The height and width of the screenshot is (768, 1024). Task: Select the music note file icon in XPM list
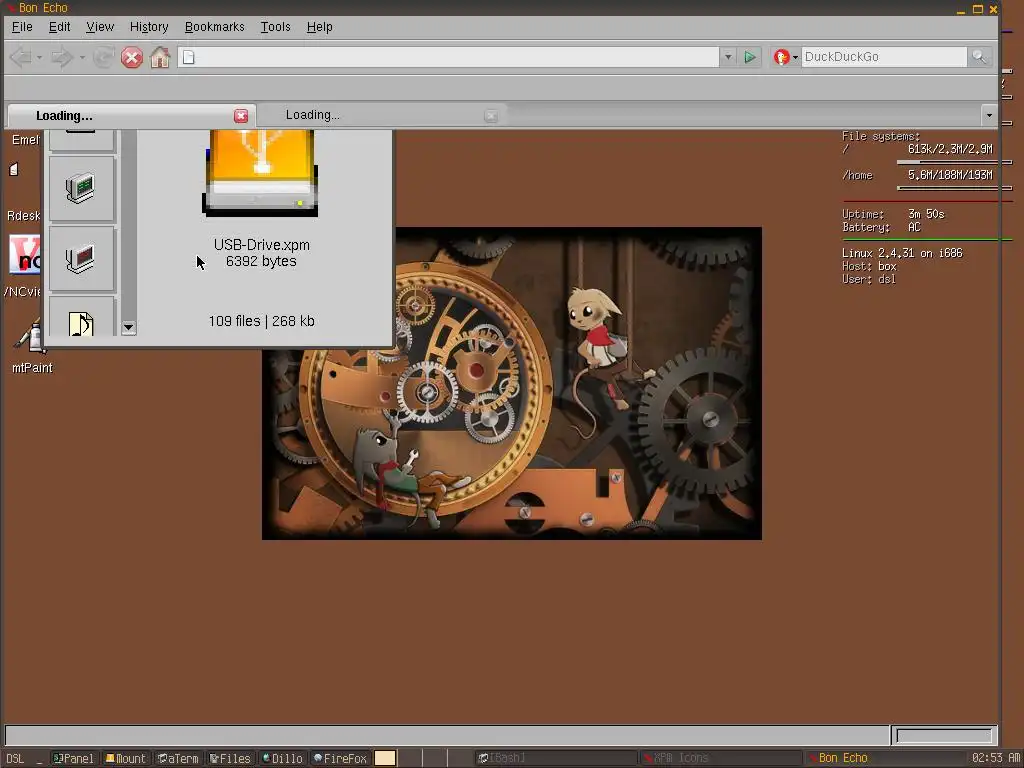point(82,317)
